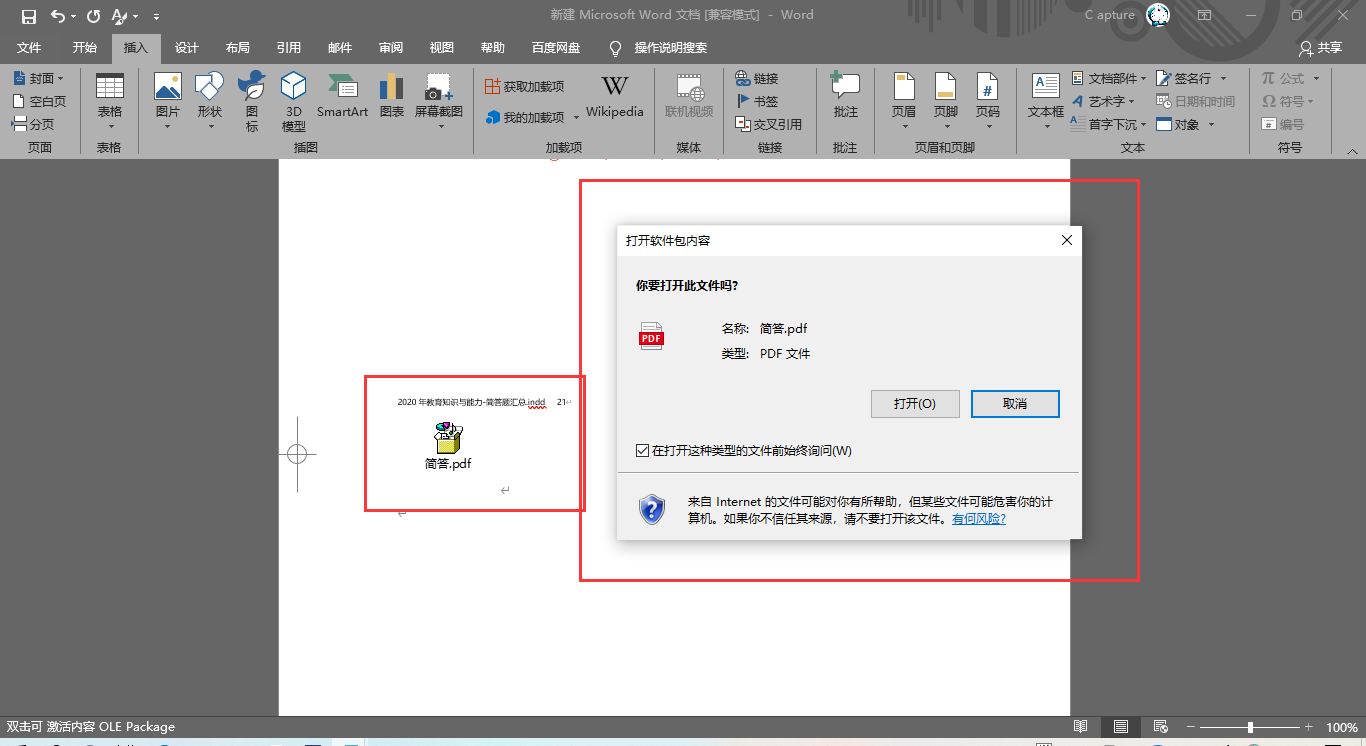The width and height of the screenshot is (1366, 746).
Task: Open the 表格 table dropdown
Action: [110, 102]
